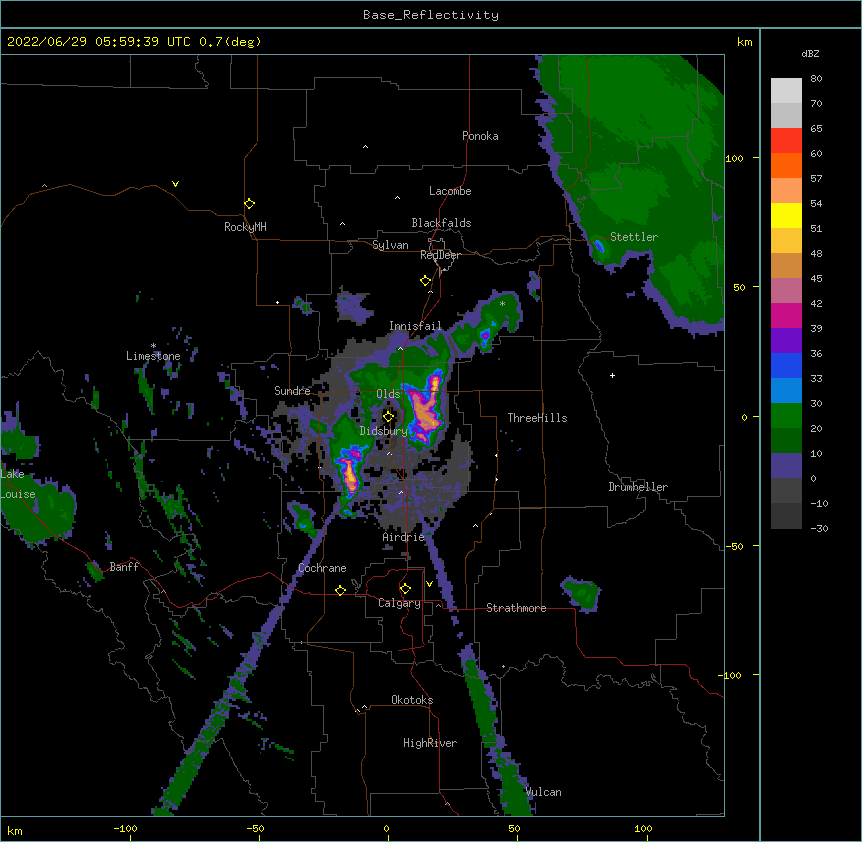Select the Blackfalds label

441,223
